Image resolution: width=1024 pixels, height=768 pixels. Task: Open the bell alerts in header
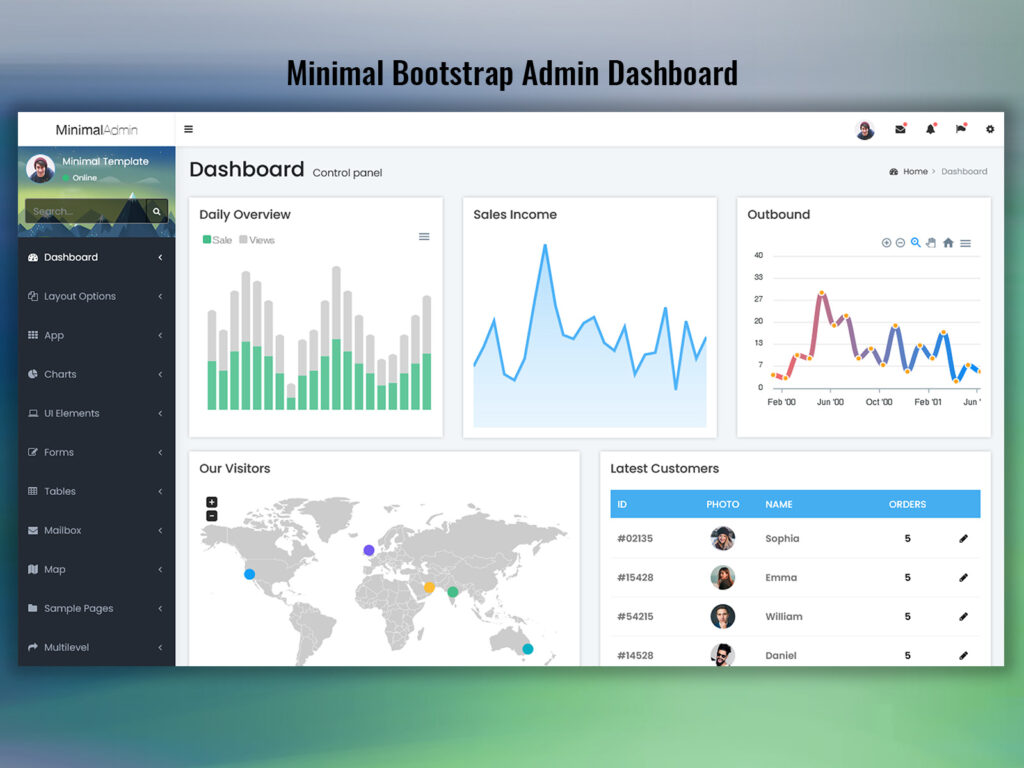pos(931,129)
